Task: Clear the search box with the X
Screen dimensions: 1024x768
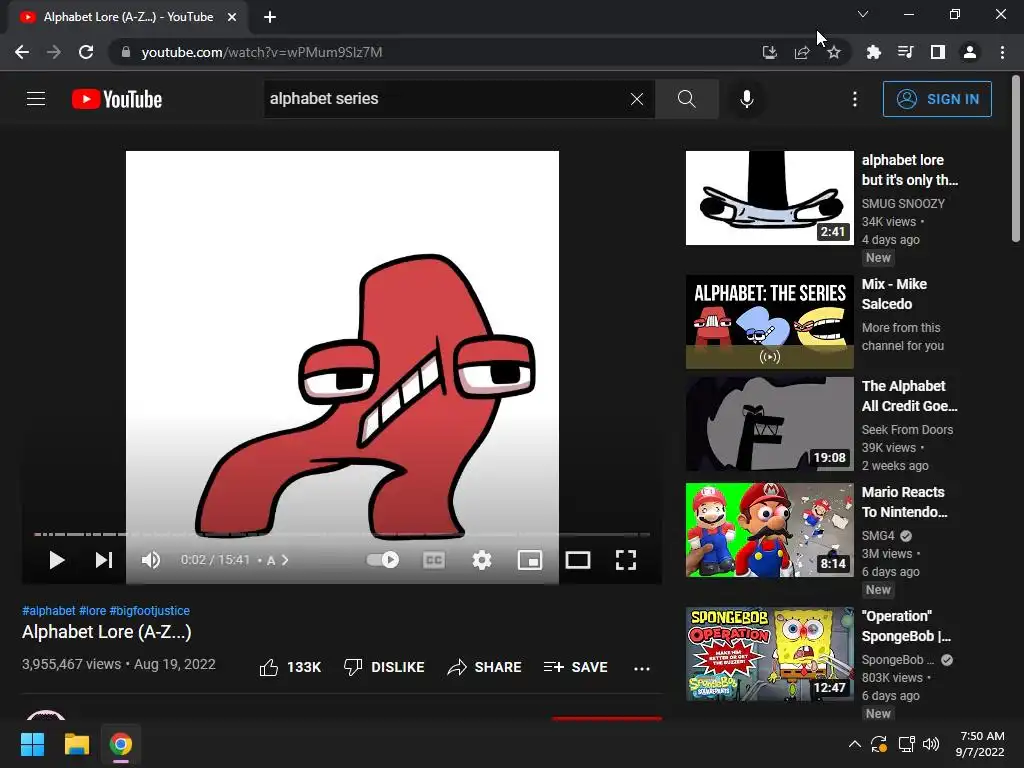Action: tap(637, 99)
